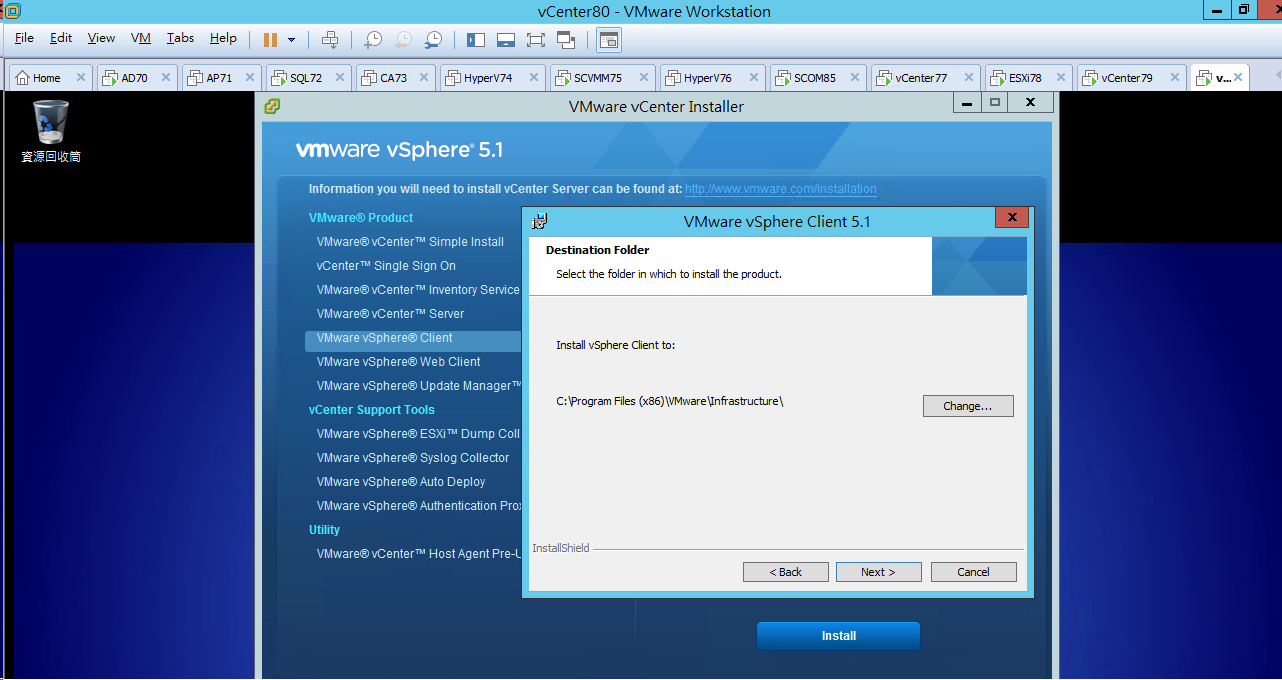
Task: Click the Change... folder button
Action: point(968,406)
